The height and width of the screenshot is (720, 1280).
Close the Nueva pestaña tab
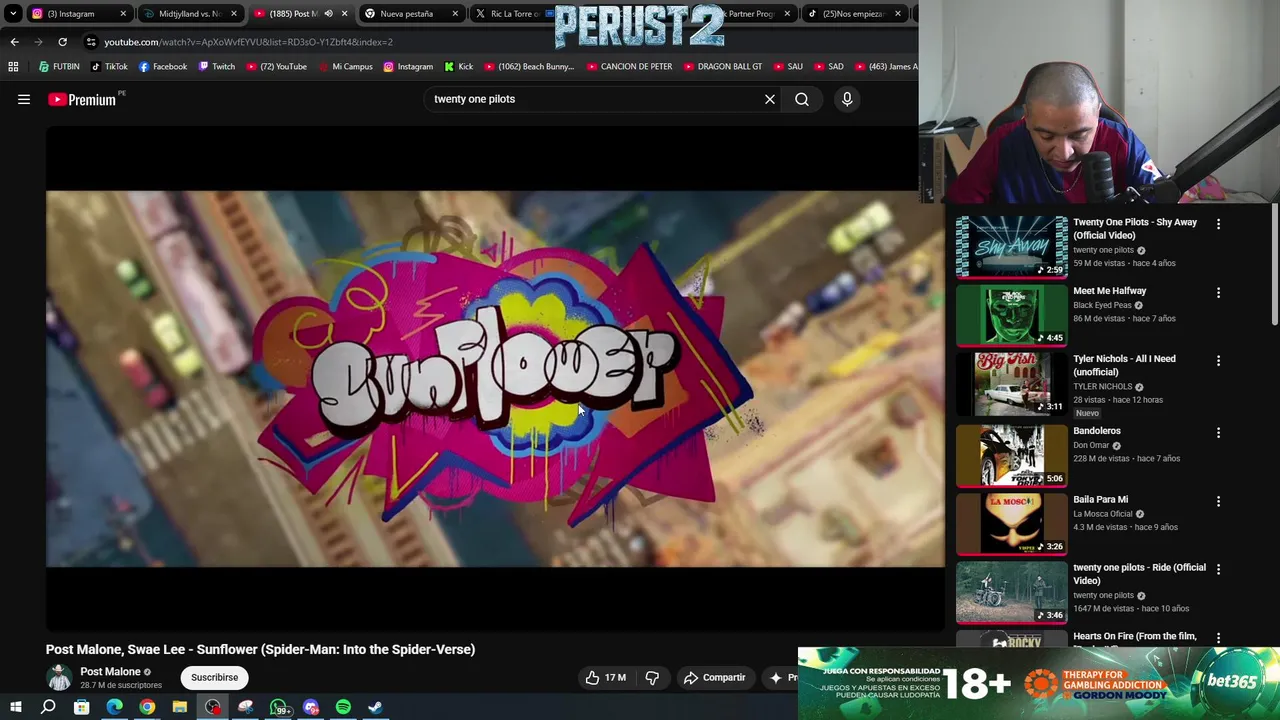point(456,14)
